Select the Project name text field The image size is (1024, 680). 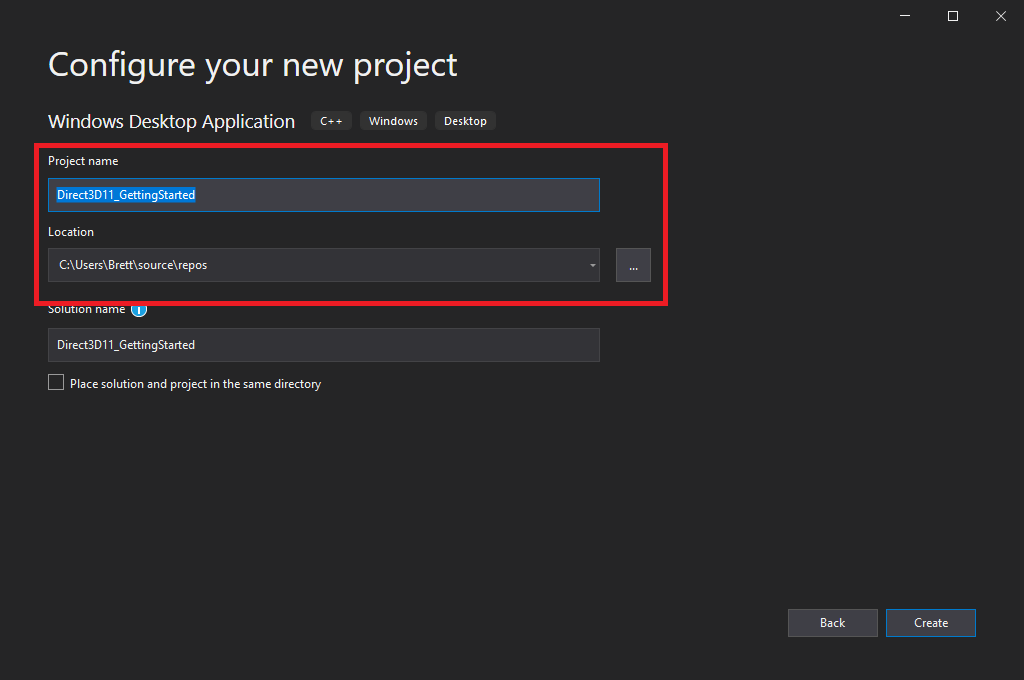click(323, 195)
